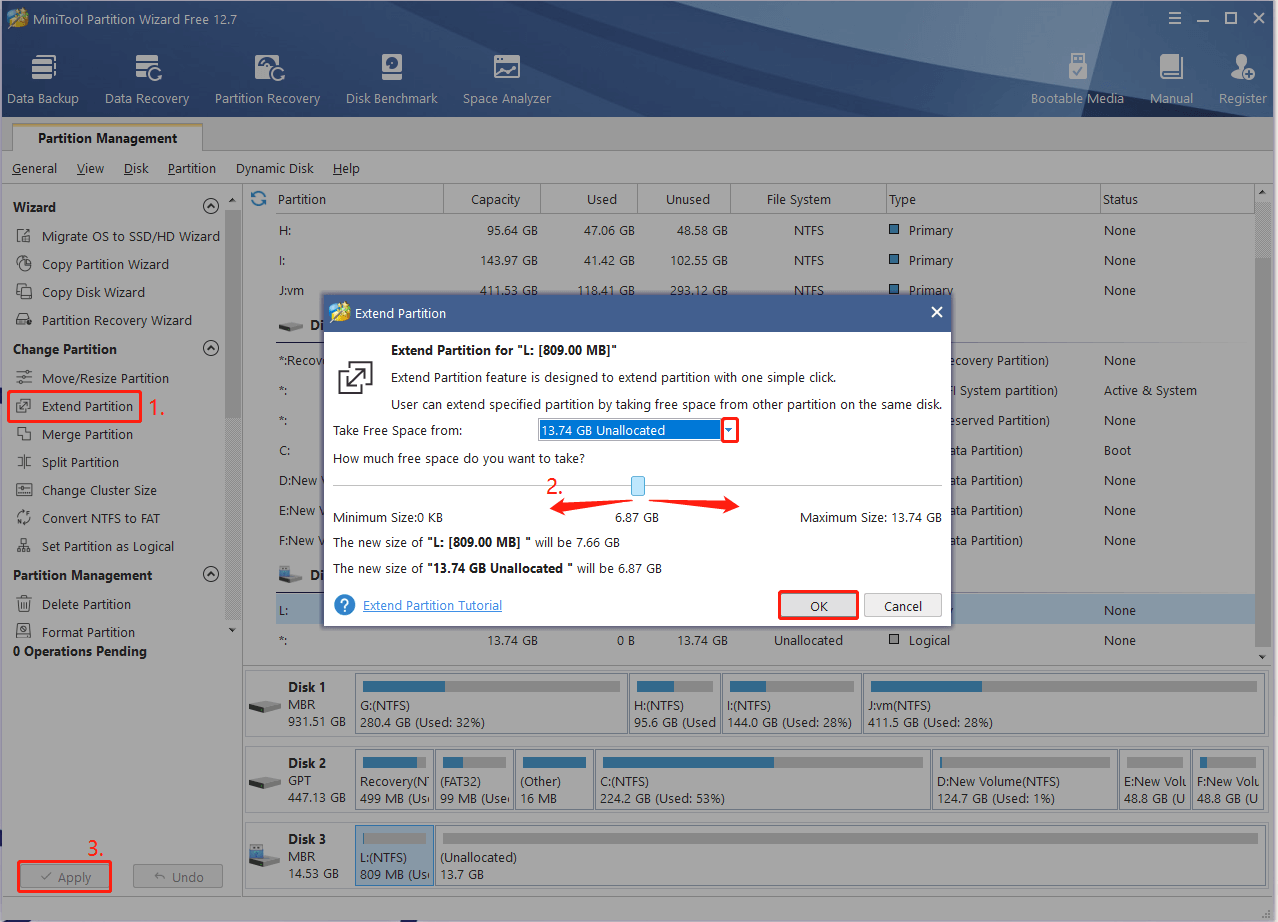Open the Help menu
This screenshot has width=1278, height=922.
[346, 169]
